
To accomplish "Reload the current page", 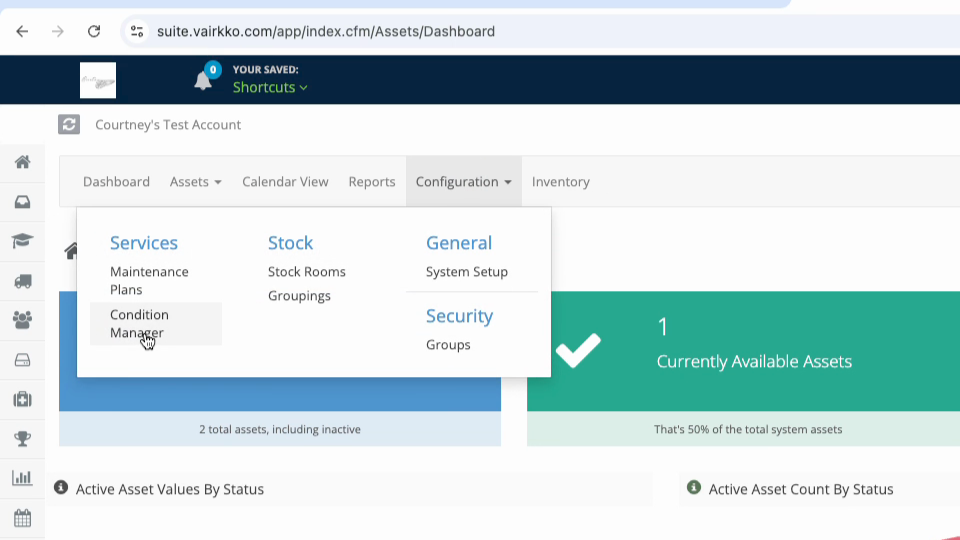I will [x=94, y=31].
